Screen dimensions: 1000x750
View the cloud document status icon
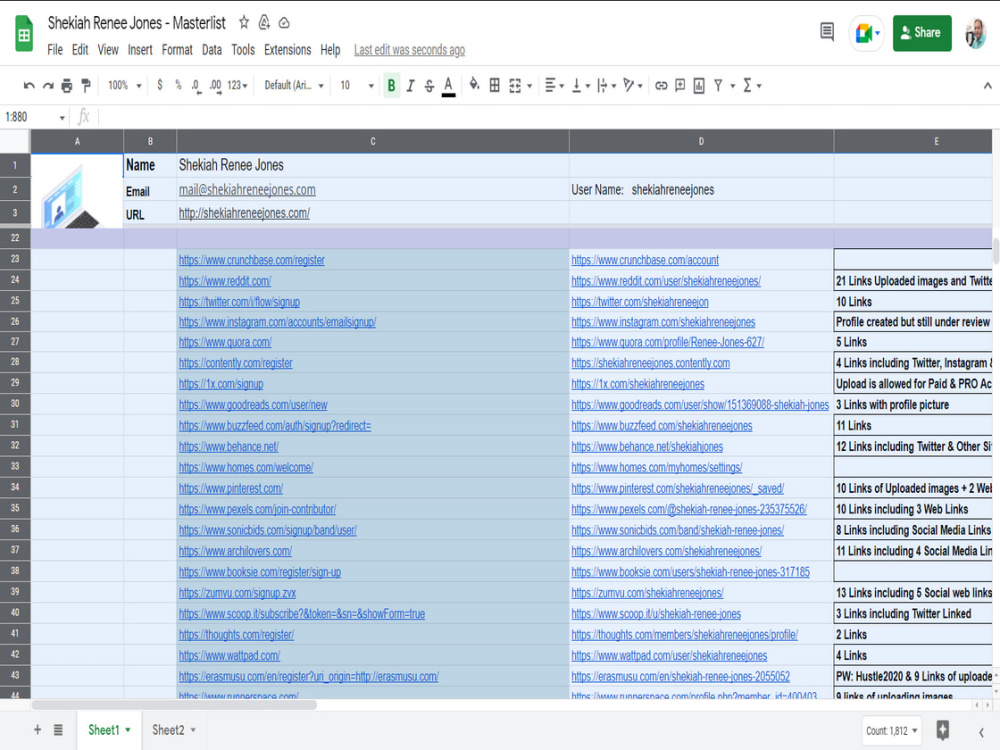(x=284, y=23)
